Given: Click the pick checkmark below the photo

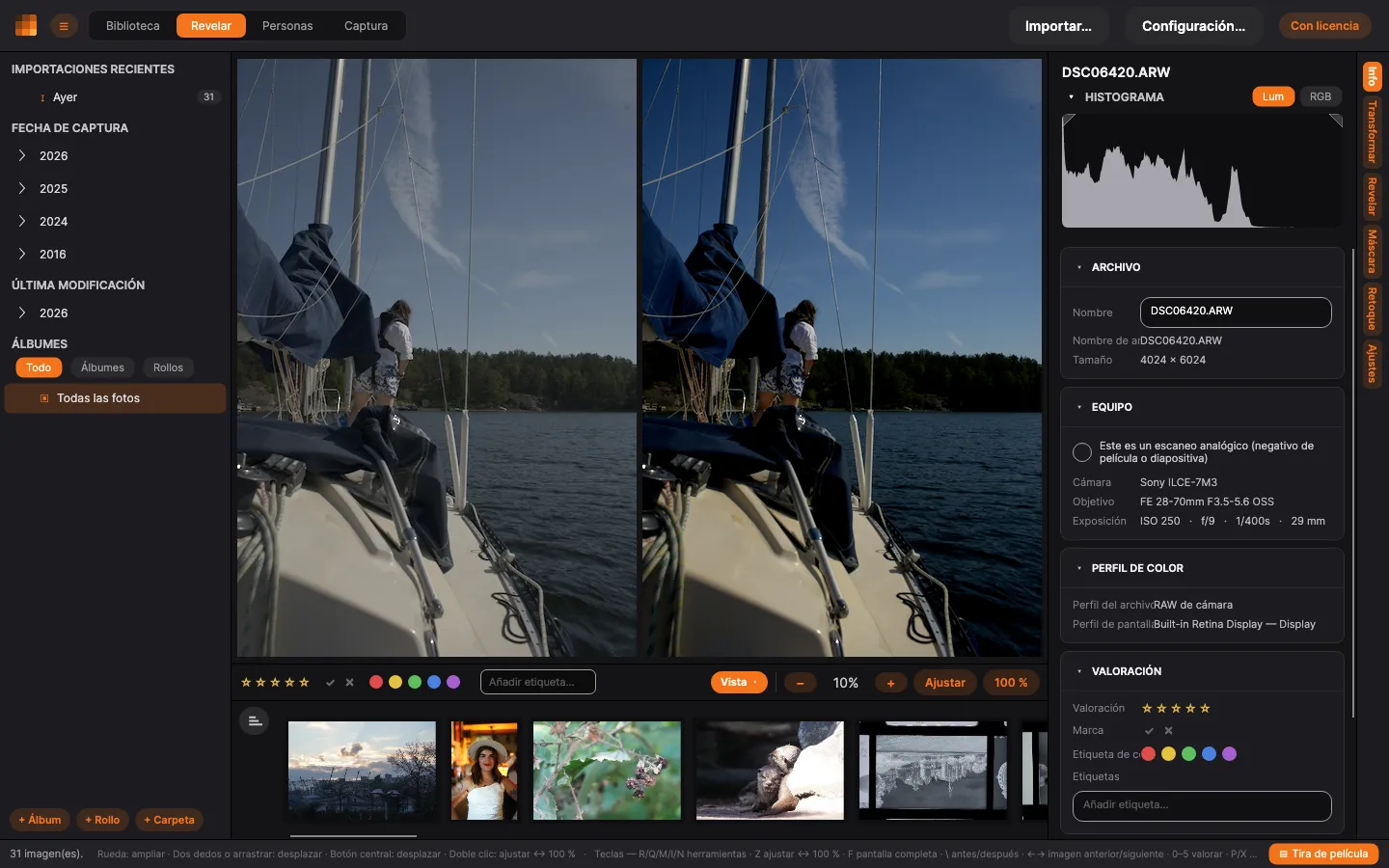Looking at the screenshot, I should click(x=330, y=682).
